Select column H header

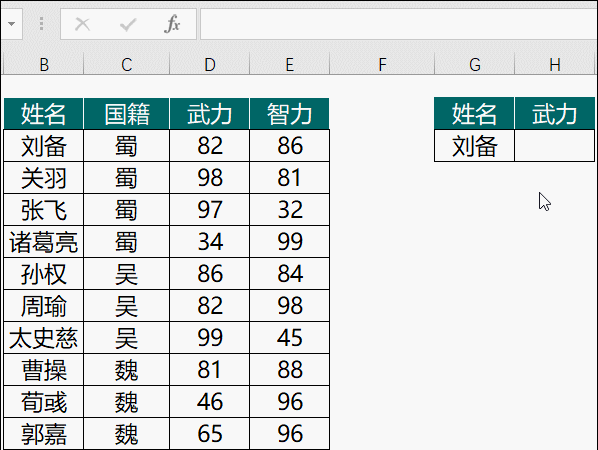[555, 64]
